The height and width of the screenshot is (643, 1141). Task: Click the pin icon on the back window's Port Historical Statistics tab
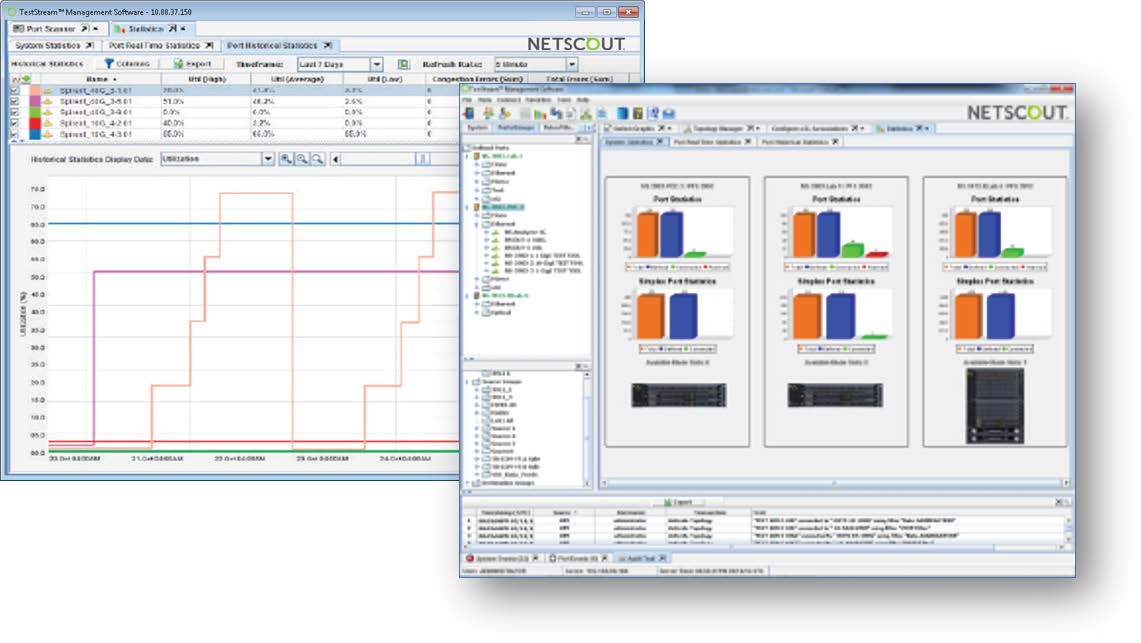pos(327,45)
